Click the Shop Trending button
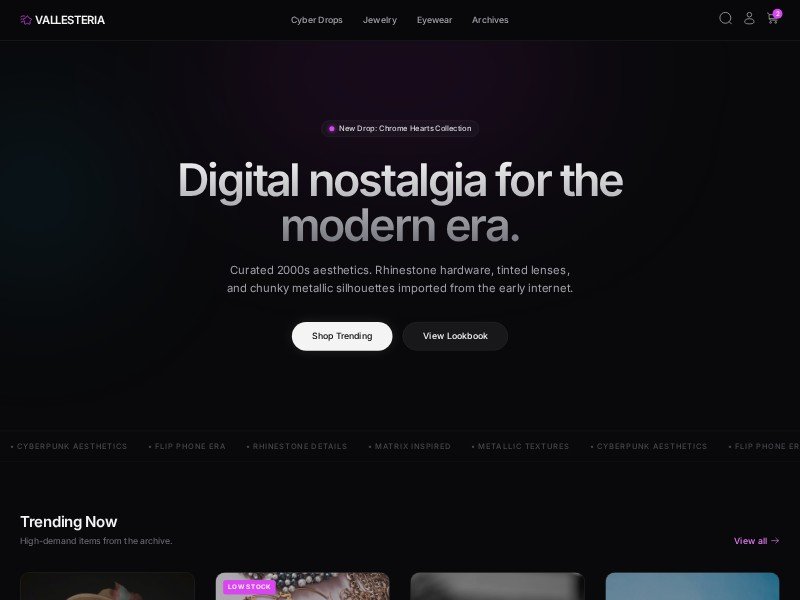 point(342,336)
